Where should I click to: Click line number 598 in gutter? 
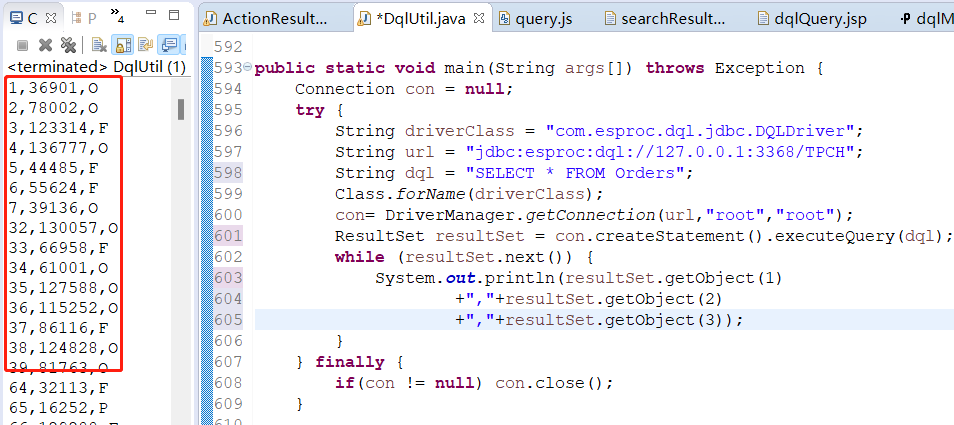(x=228, y=173)
